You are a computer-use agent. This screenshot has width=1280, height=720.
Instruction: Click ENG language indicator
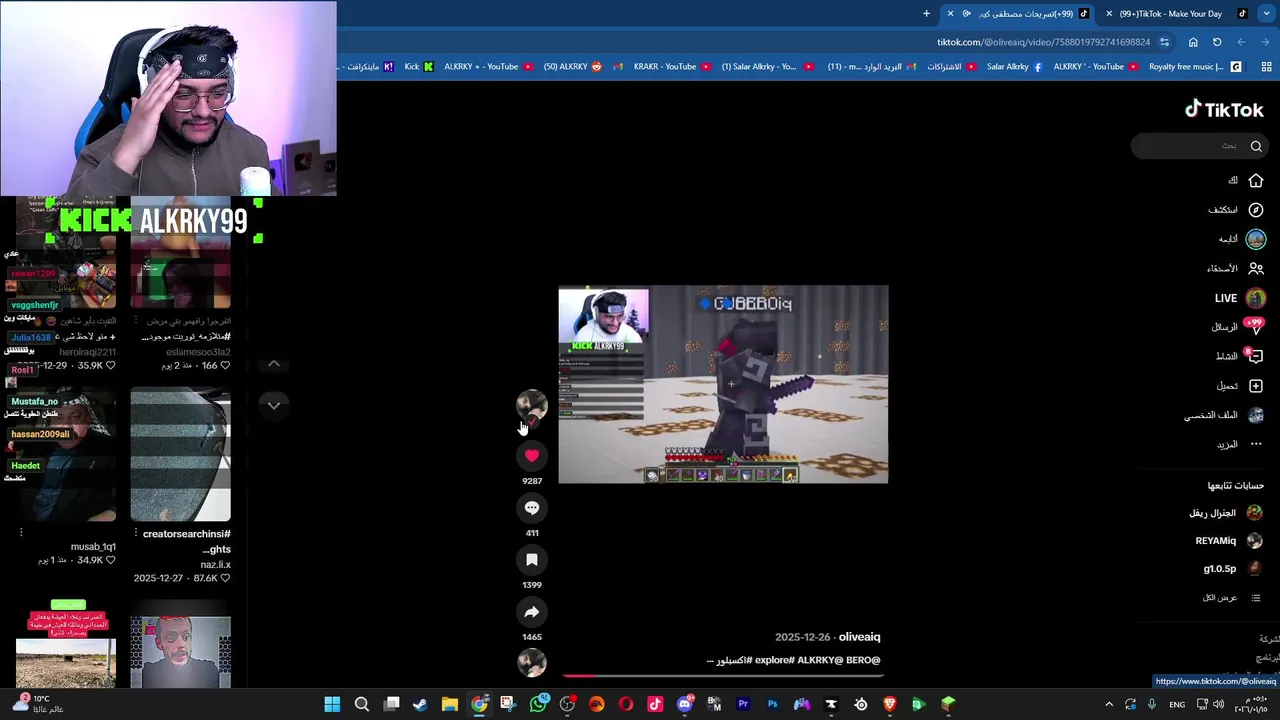pyautogui.click(x=1177, y=704)
